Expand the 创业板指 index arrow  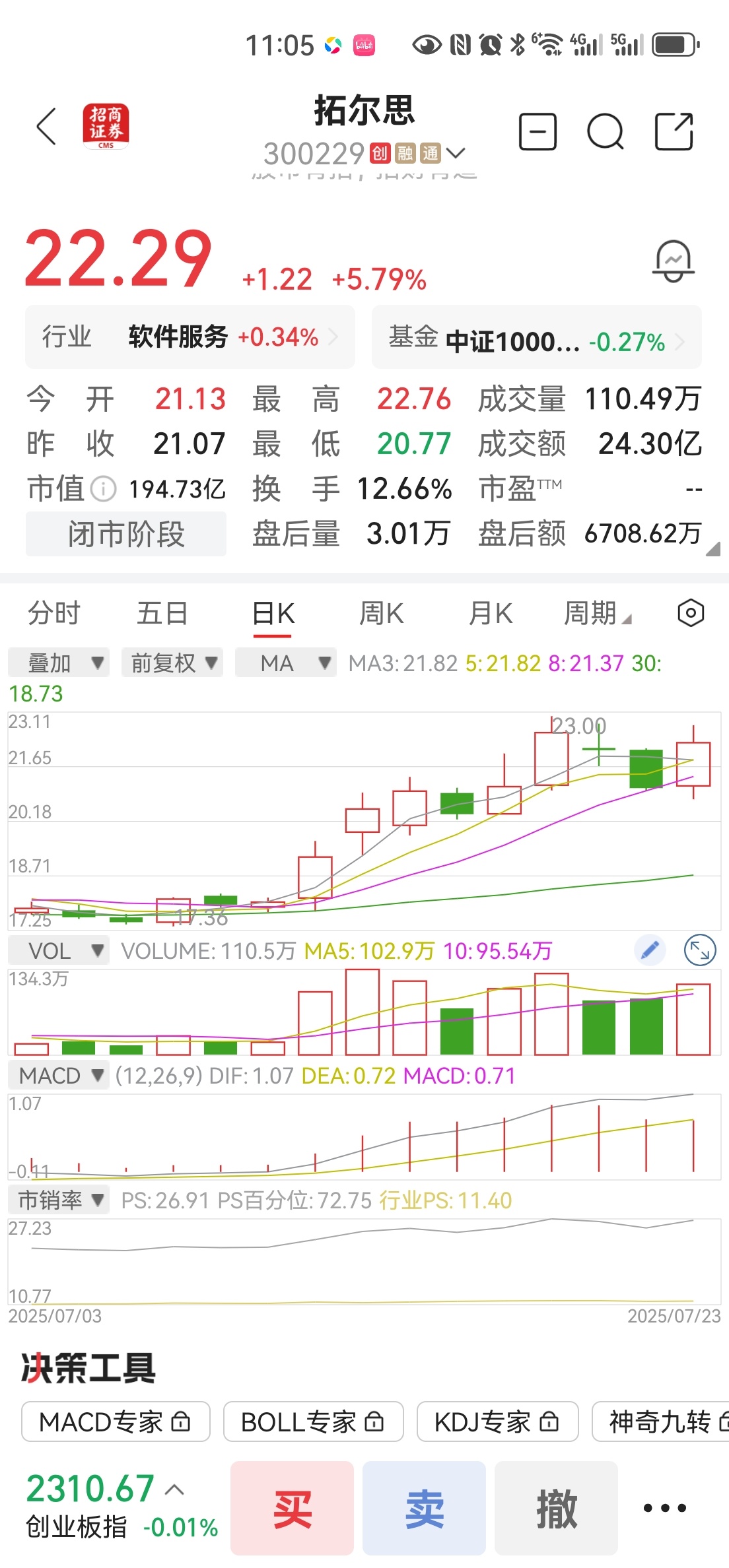pos(174,1489)
